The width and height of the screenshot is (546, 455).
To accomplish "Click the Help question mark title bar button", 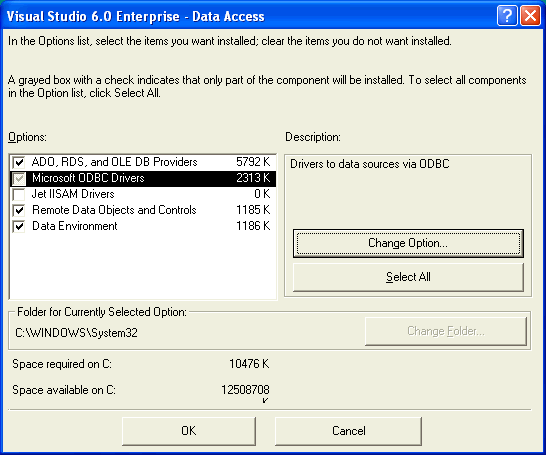I will pyautogui.click(x=507, y=16).
